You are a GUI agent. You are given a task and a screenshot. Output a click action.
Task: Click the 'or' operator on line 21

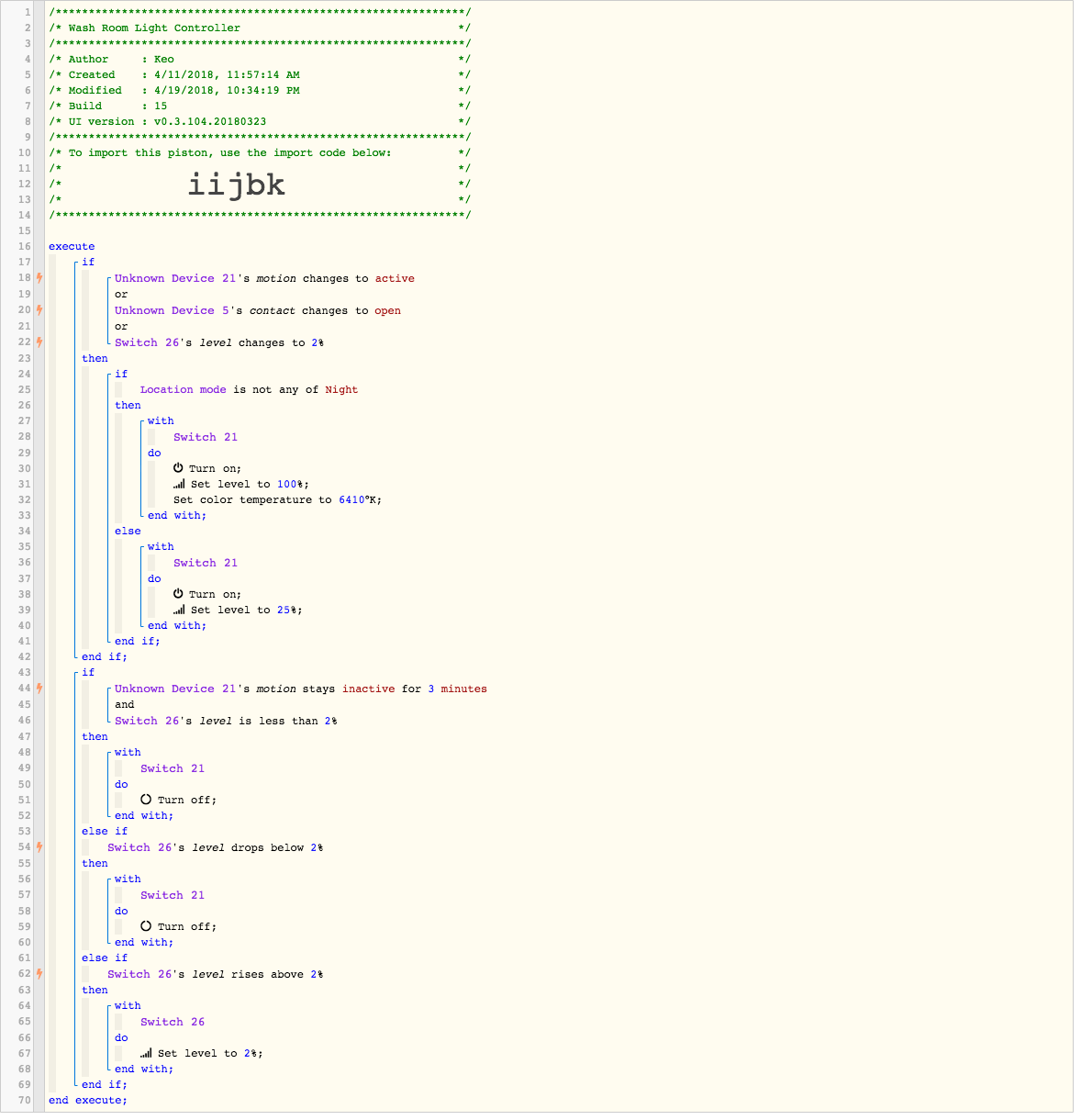coord(121,326)
